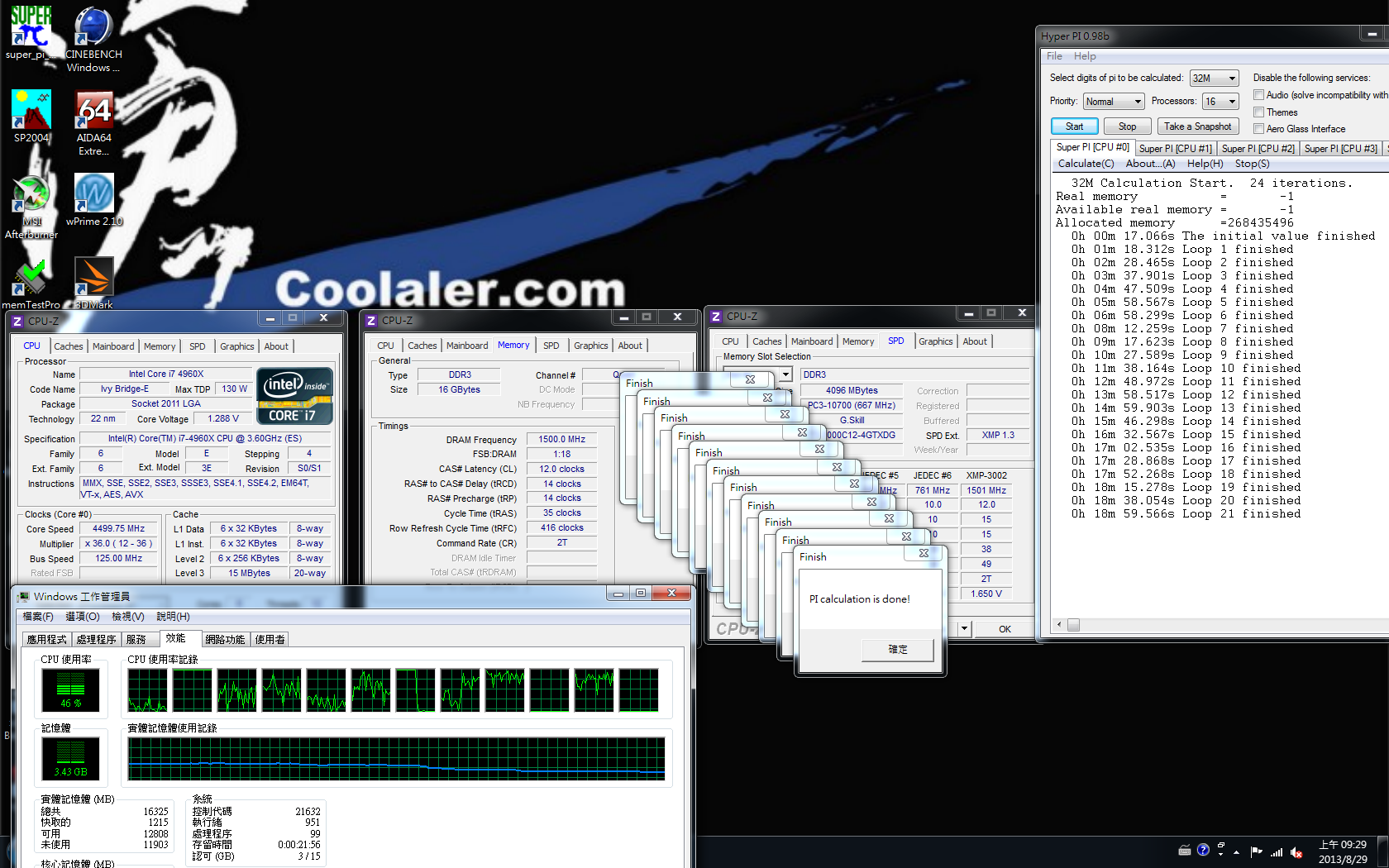This screenshot has width=1389, height=868.
Task: Switch Task Manager to 網路功能 tab
Action: pyautogui.click(x=225, y=640)
